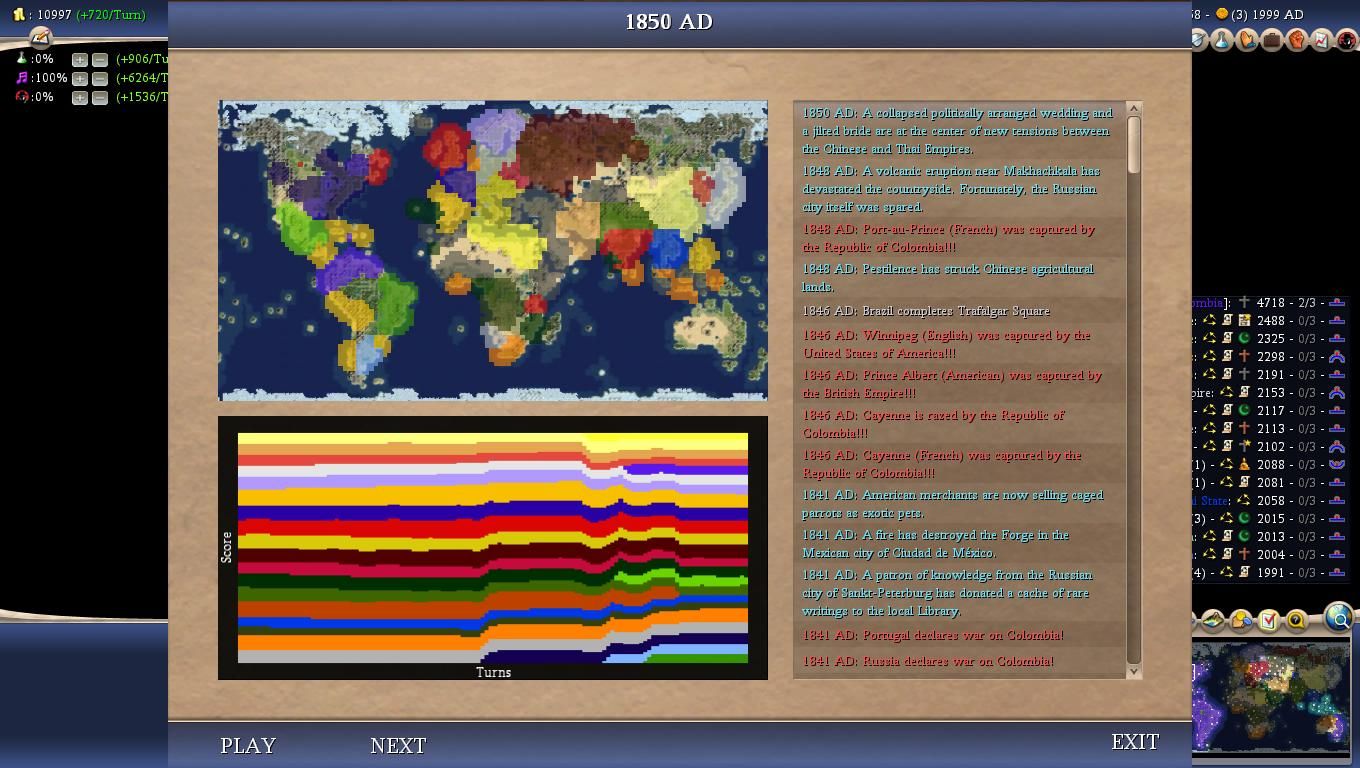Screen dimensions: 1360x768
Task: Click the attitude icon in the 2298 row
Action: click(x=1337, y=356)
